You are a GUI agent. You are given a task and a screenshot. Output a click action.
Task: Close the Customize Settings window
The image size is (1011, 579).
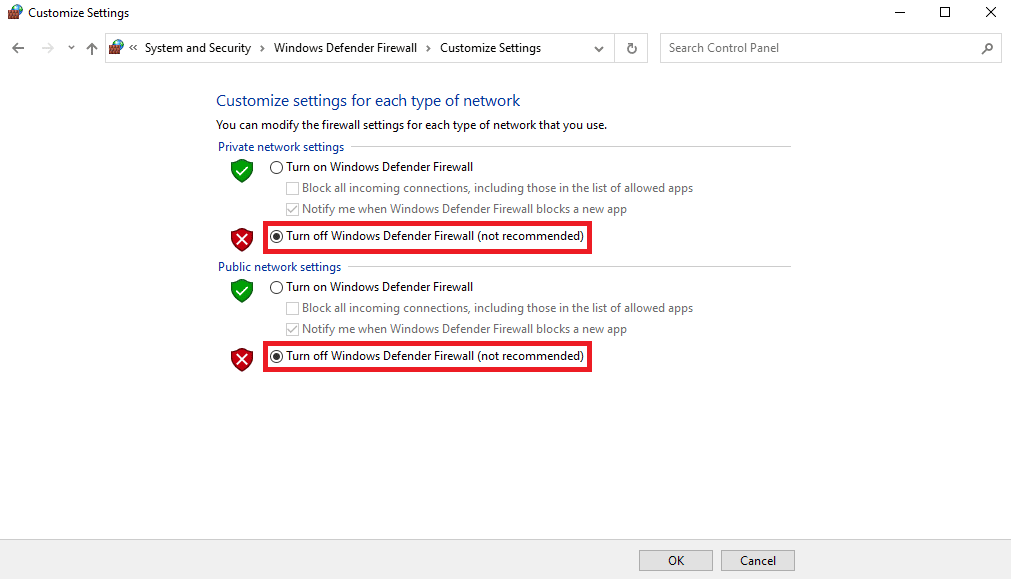point(990,12)
